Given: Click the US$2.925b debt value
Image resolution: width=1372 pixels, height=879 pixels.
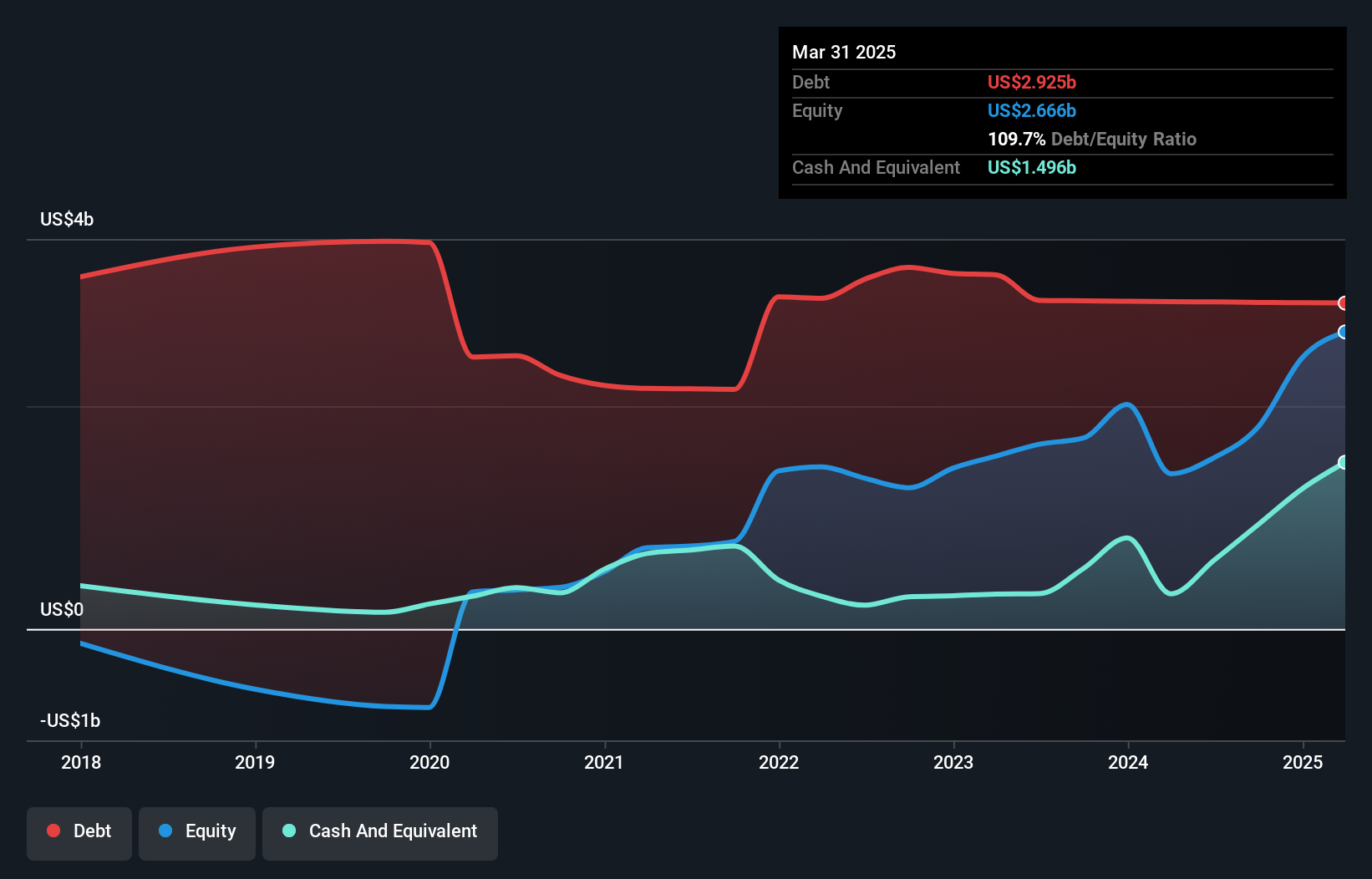Looking at the screenshot, I should pos(1032,83).
